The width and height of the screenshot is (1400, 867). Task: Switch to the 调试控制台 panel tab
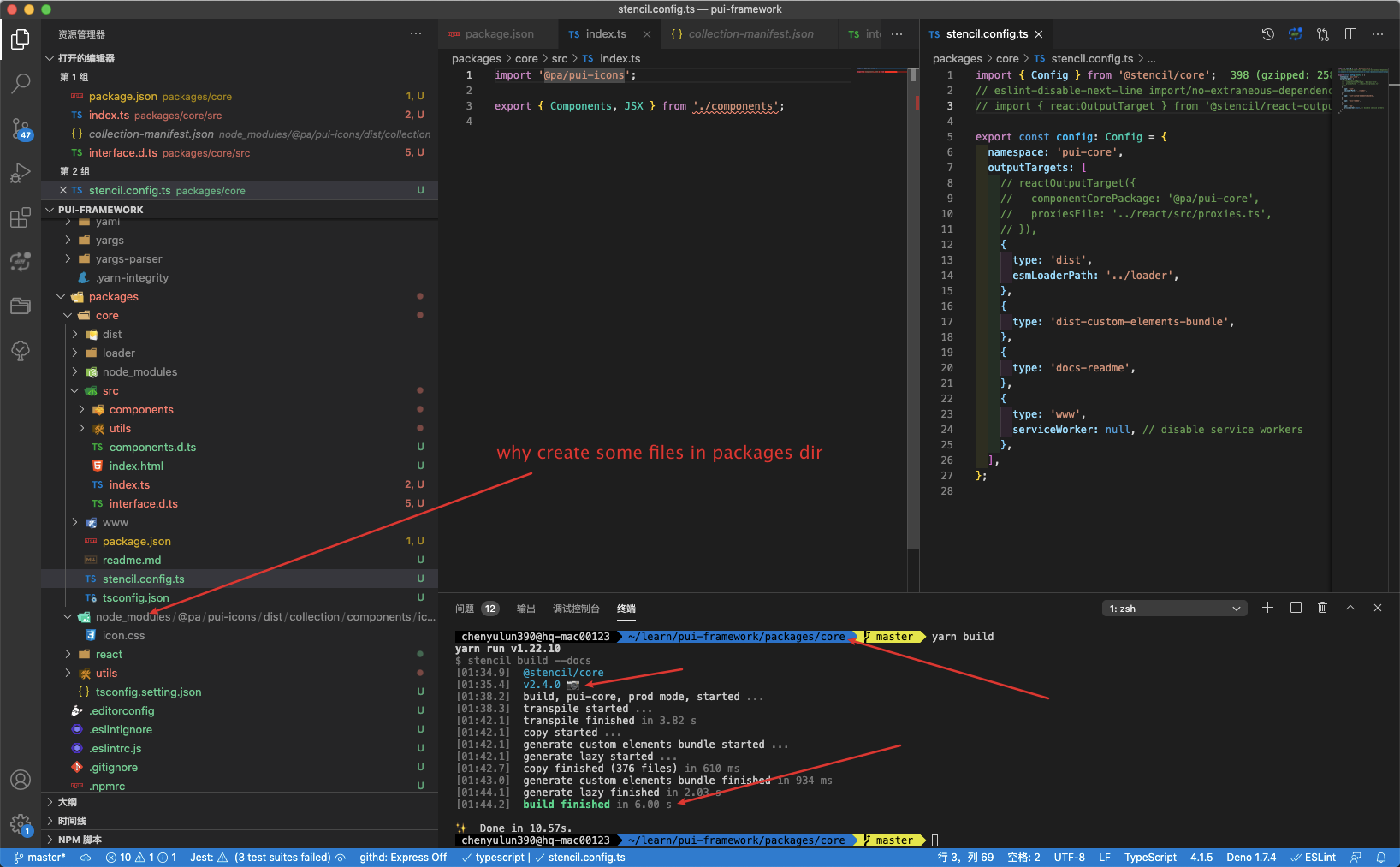click(x=576, y=608)
